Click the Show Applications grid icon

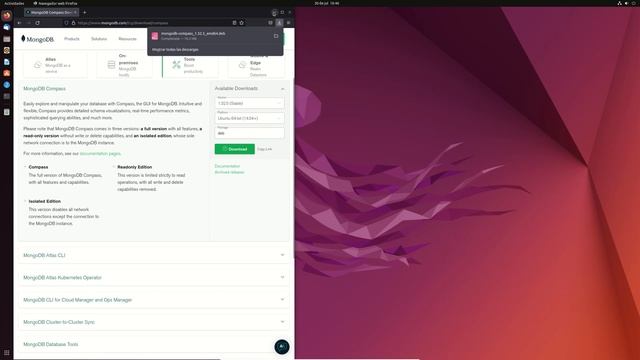7,353
